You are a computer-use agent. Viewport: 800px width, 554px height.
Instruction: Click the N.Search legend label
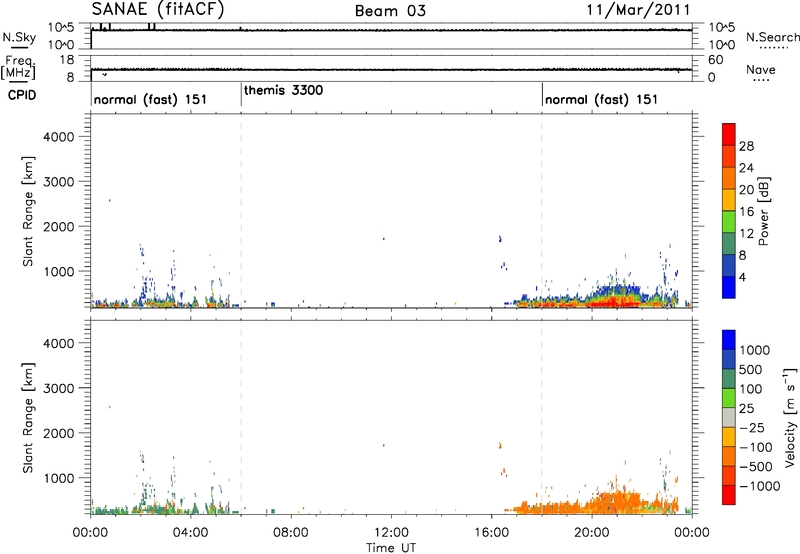pyautogui.click(x=772, y=37)
